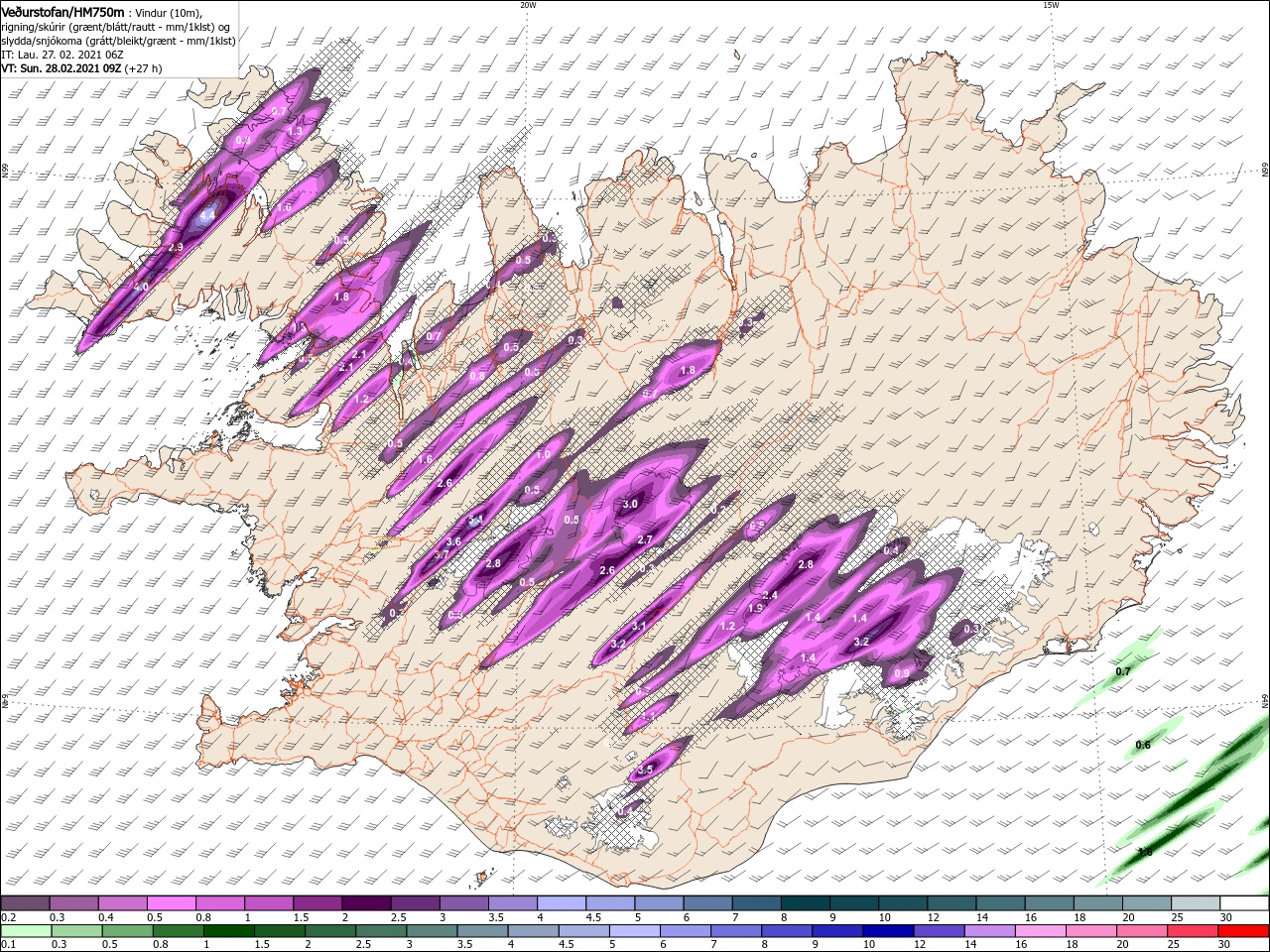Screen dimensions: 1270x952
Task: Click the top-row legend swatch starting at 6
Action: [x=707, y=903]
